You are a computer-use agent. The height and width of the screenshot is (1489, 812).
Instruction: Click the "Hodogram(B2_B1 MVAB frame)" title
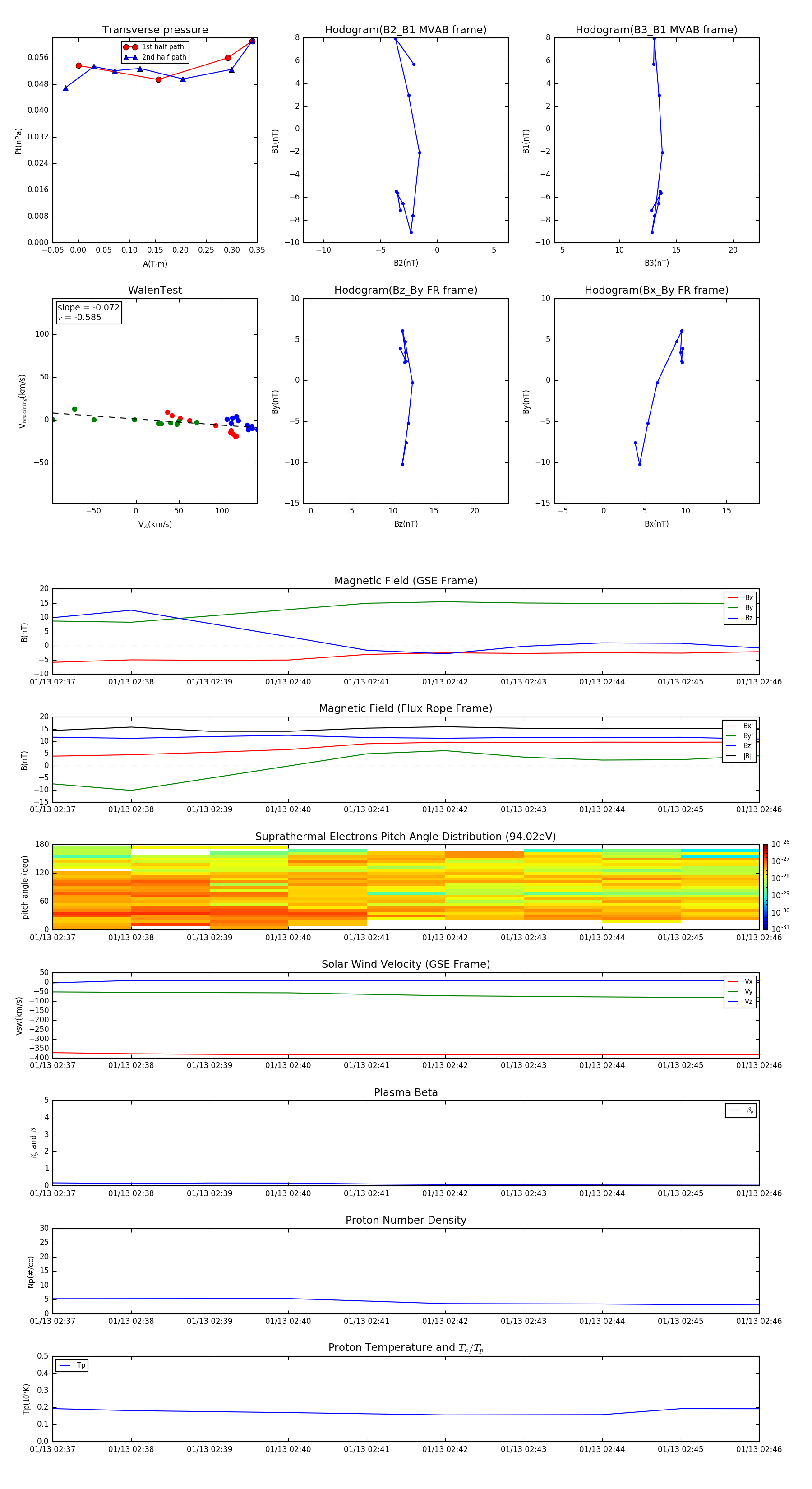click(x=406, y=30)
